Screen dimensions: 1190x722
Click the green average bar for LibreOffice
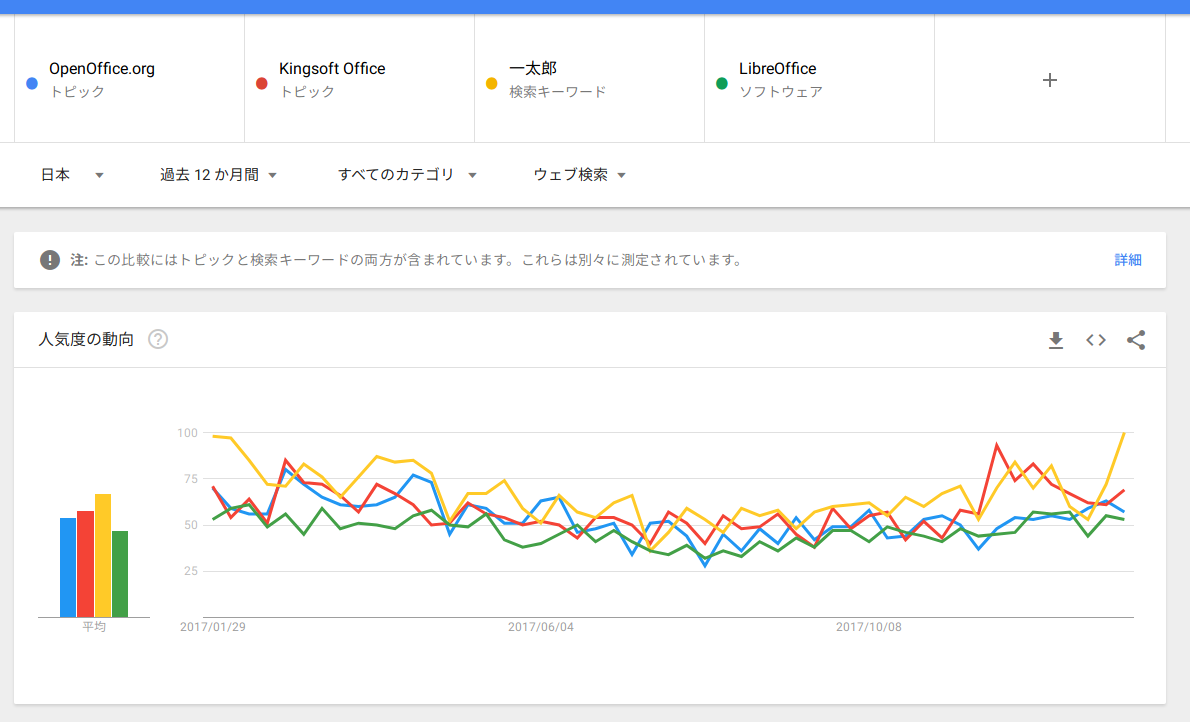pyautogui.click(x=120, y=574)
